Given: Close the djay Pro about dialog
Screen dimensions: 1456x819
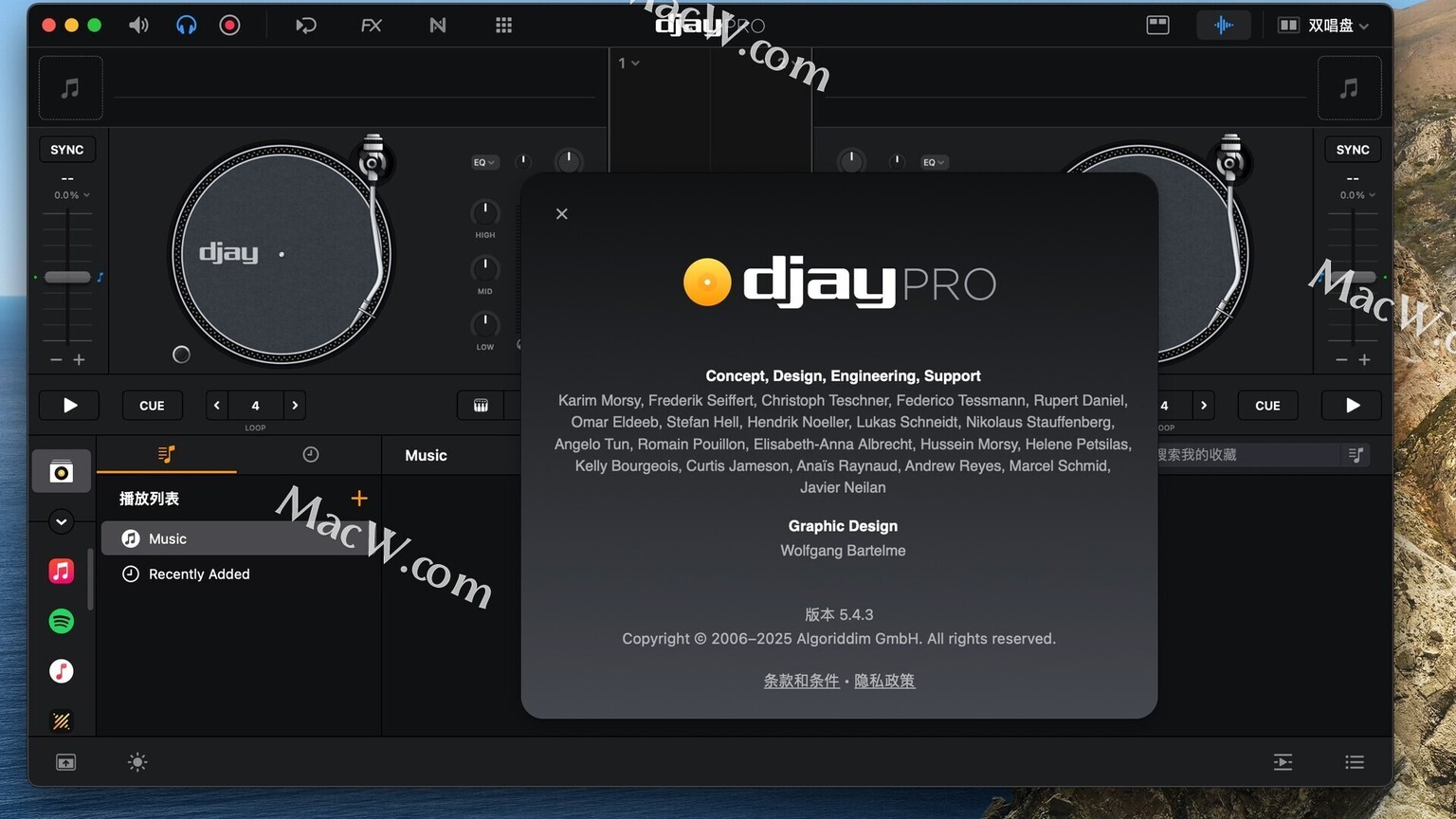Looking at the screenshot, I should (562, 214).
